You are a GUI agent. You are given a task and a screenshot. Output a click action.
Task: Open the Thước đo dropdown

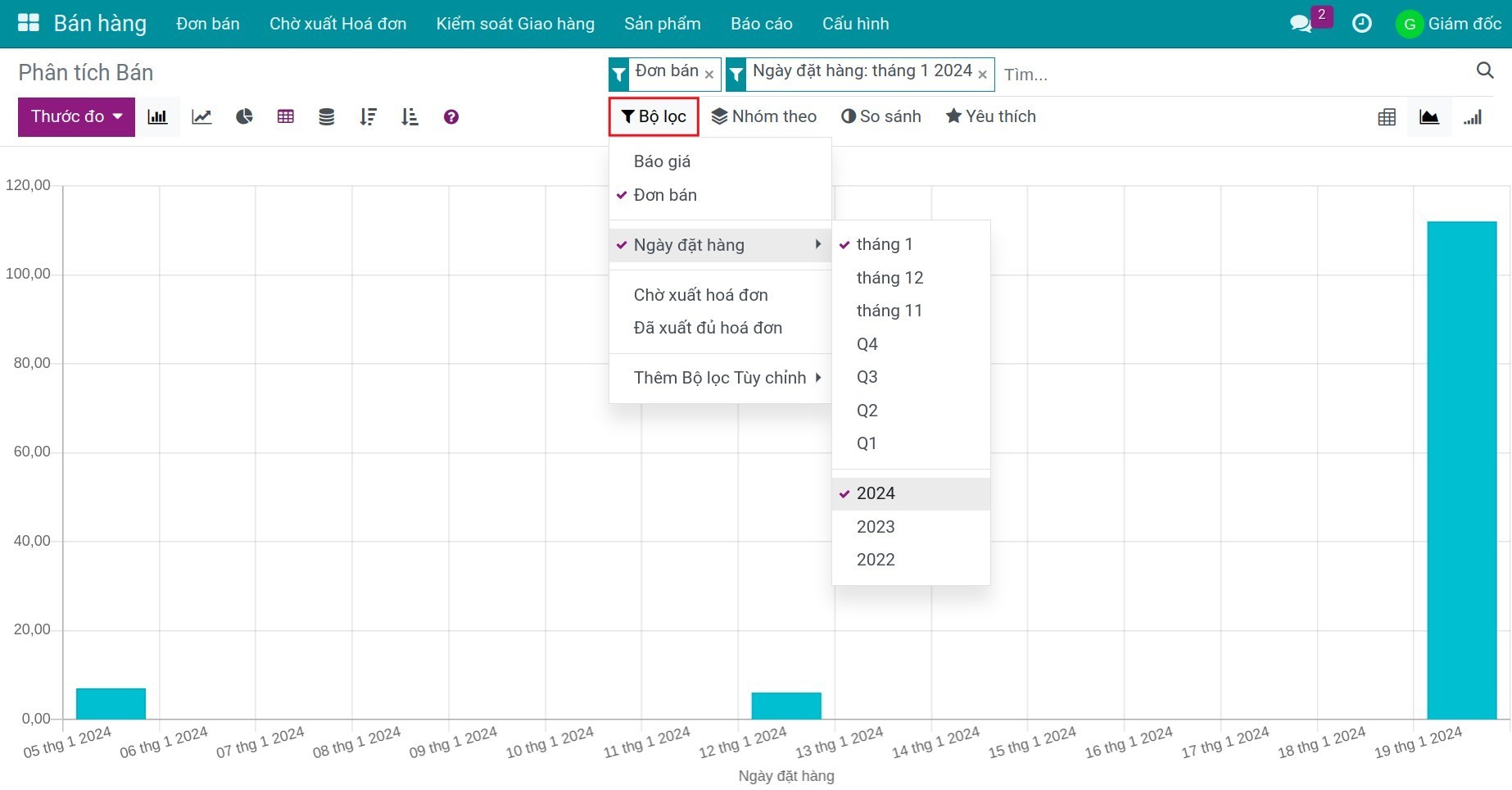[76, 117]
